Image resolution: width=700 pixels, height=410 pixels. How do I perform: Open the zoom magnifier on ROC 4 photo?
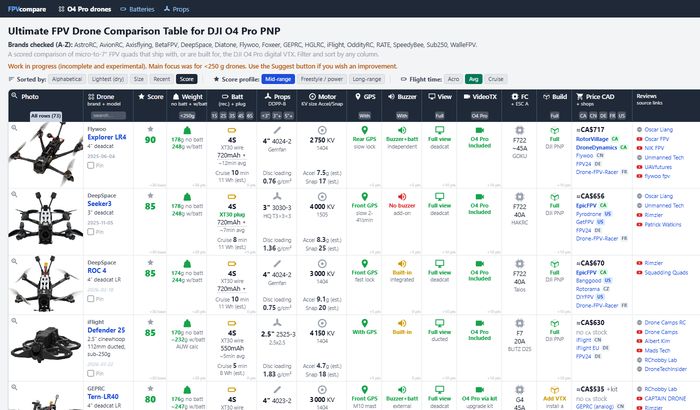tap(14, 261)
